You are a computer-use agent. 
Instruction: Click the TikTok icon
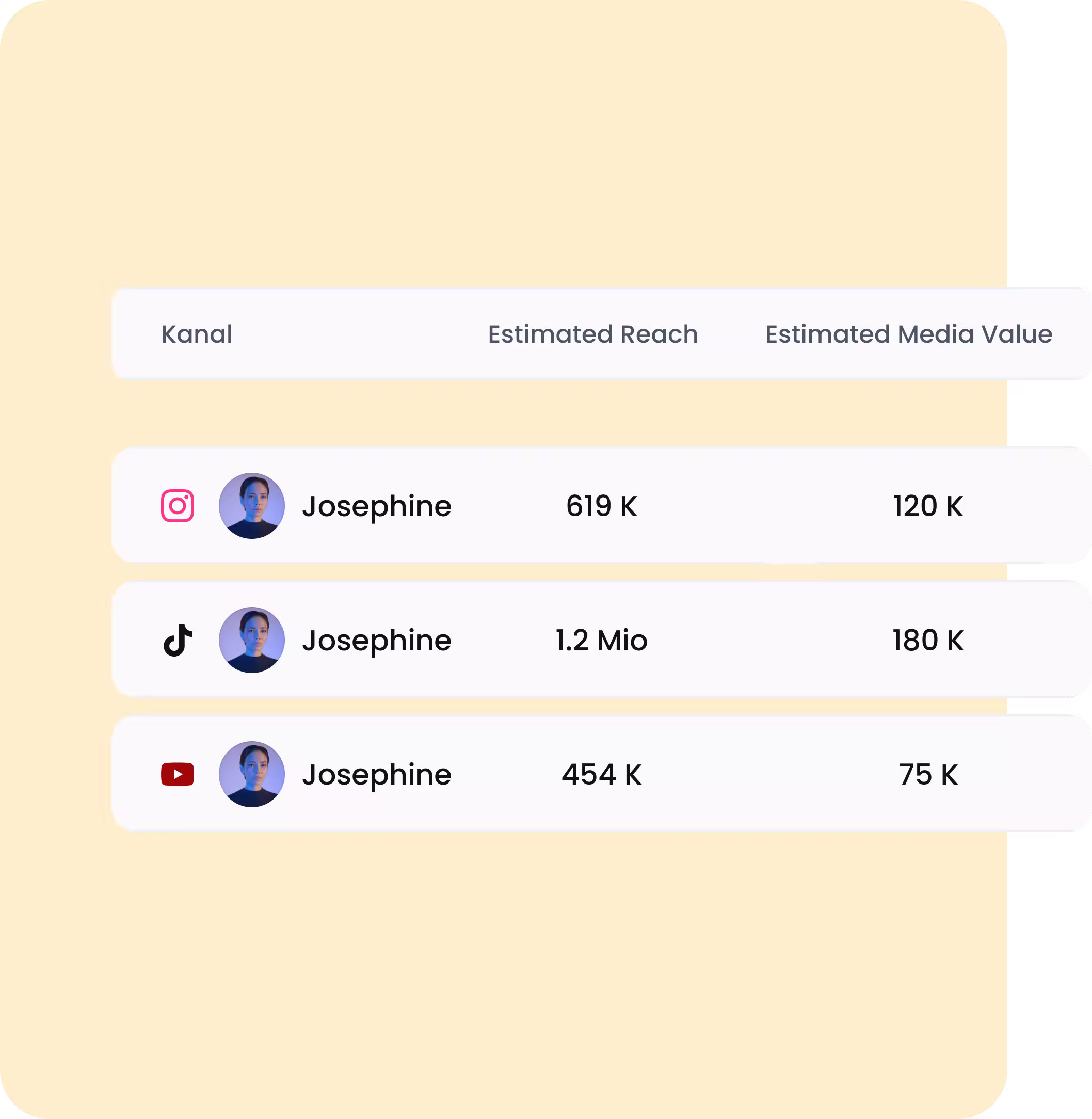pyautogui.click(x=178, y=640)
